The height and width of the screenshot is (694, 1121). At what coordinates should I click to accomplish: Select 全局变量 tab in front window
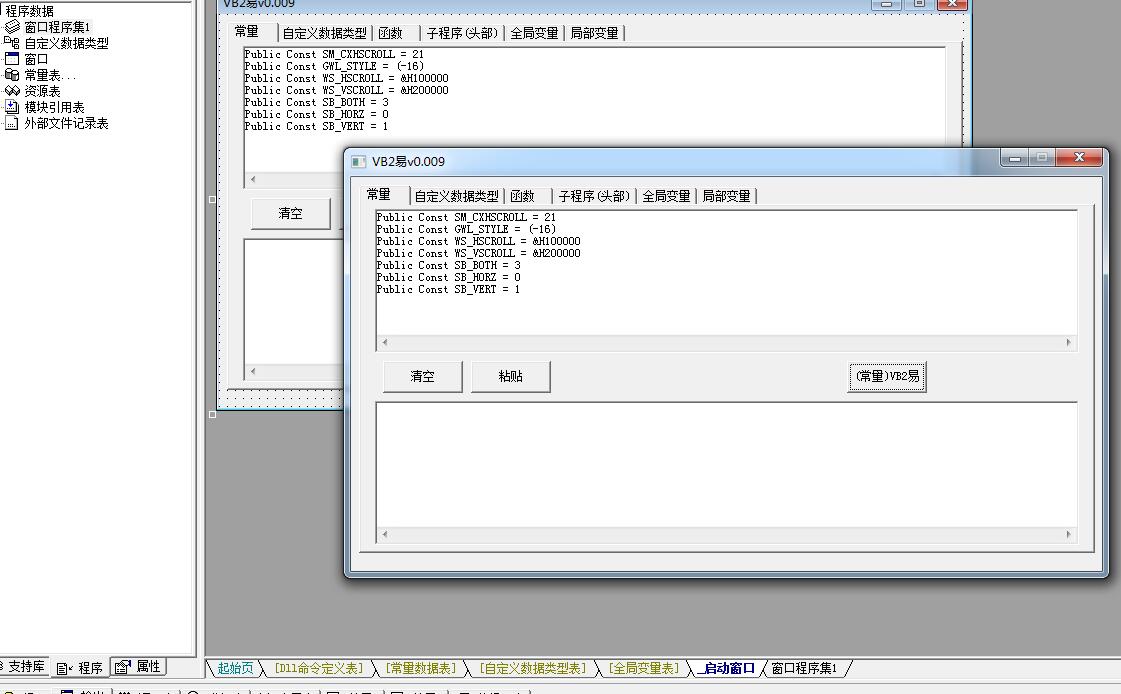pyautogui.click(x=666, y=196)
